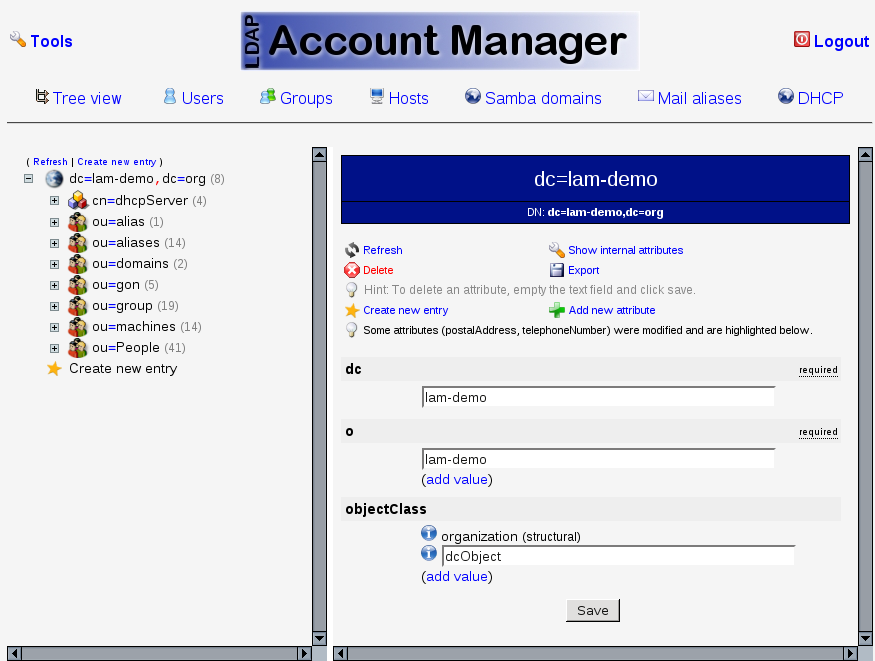Viewport: 875px width, 661px height.
Task: Click the dc attribute text field
Action: (x=598, y=397)
